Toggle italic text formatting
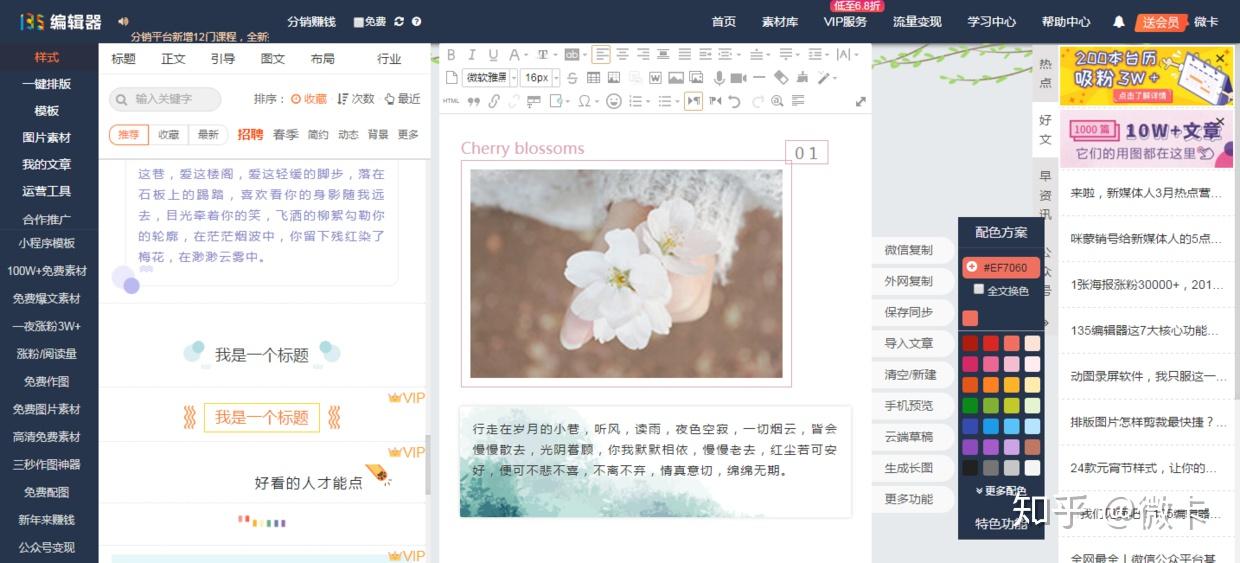This screenshot has width=1240, height=563. point(472,55)
